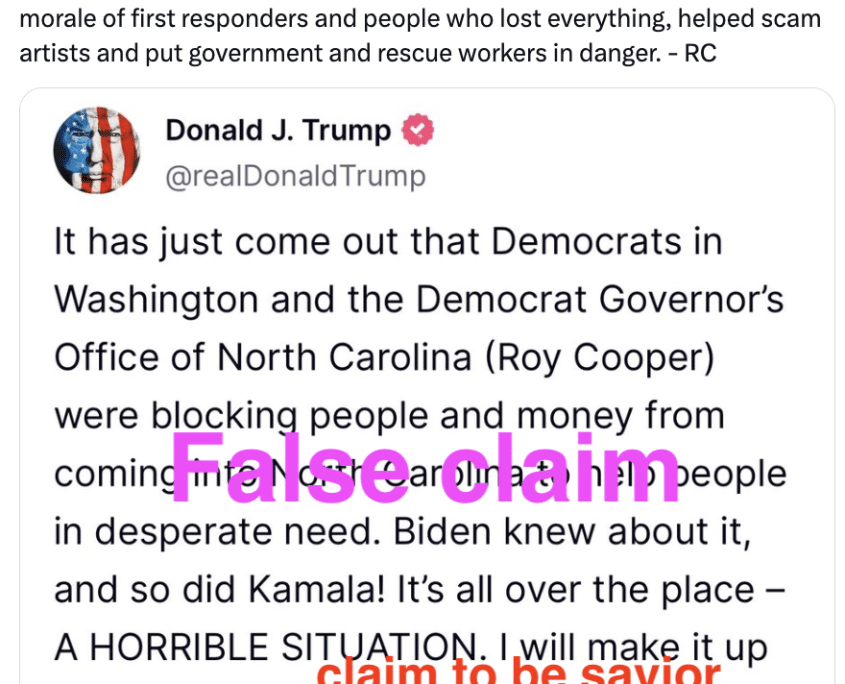845x684 pixels.
Task: Click the "in desperate need." phrase
Action: tap(217, 531)
